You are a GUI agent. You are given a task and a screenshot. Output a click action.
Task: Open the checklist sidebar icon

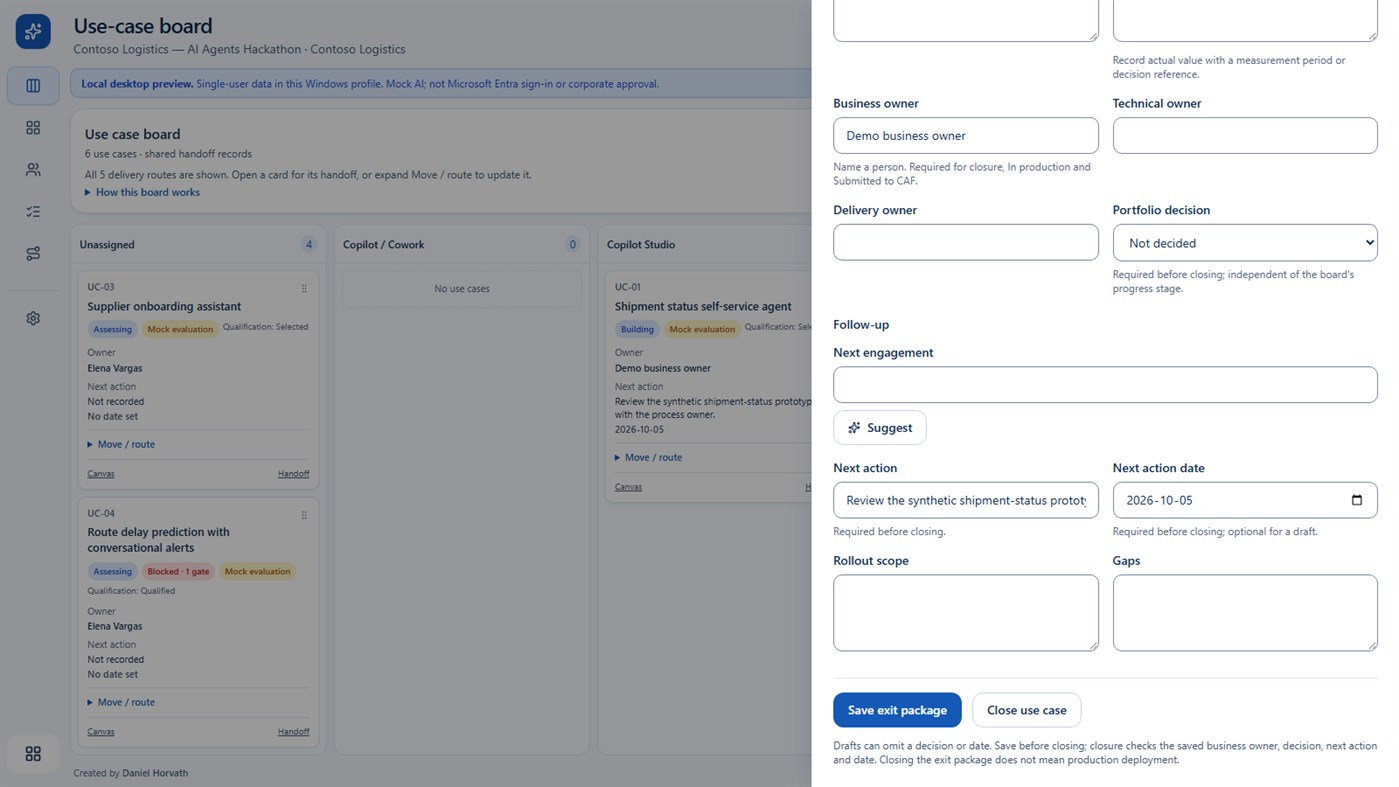(x=33, y=212)
